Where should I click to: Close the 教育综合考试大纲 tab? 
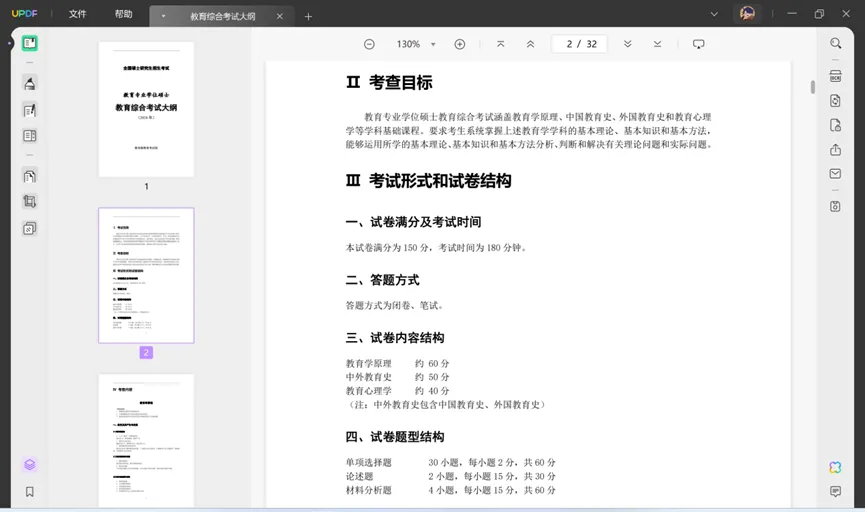click(x=280, y=17)
